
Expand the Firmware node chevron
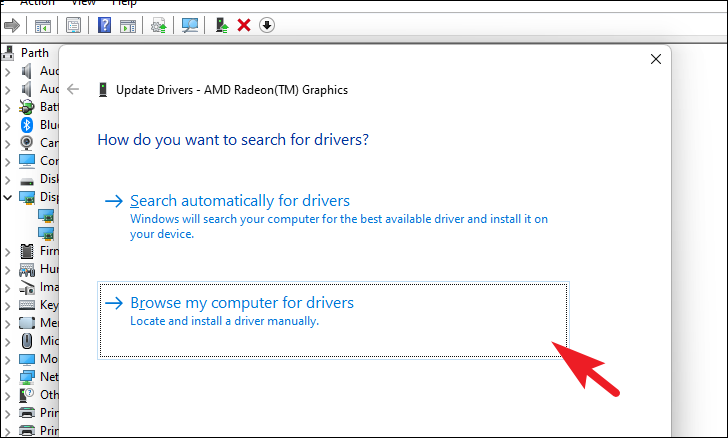point(7,252)
